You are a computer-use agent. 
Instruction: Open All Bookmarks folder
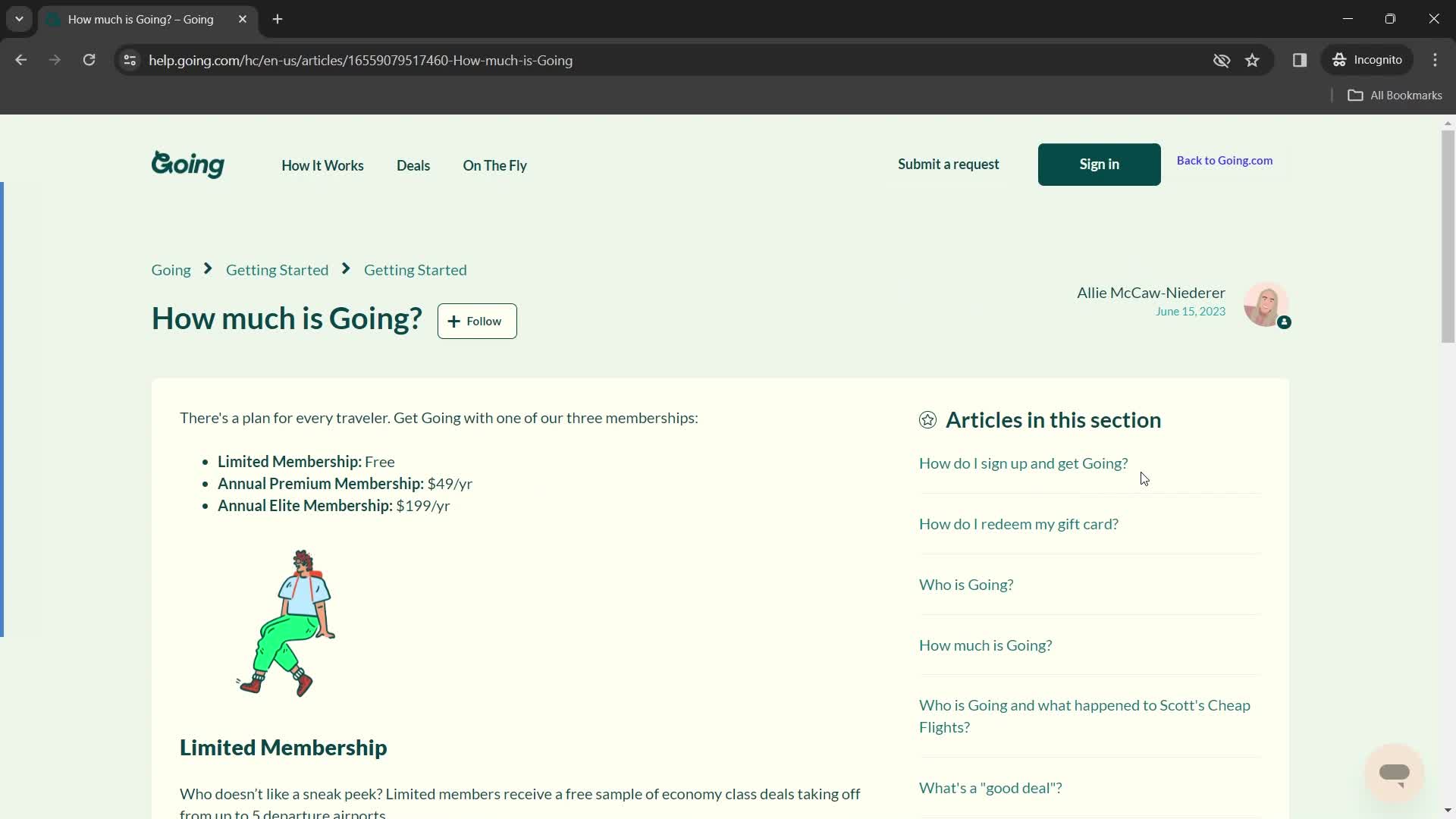coord(1395,95)
